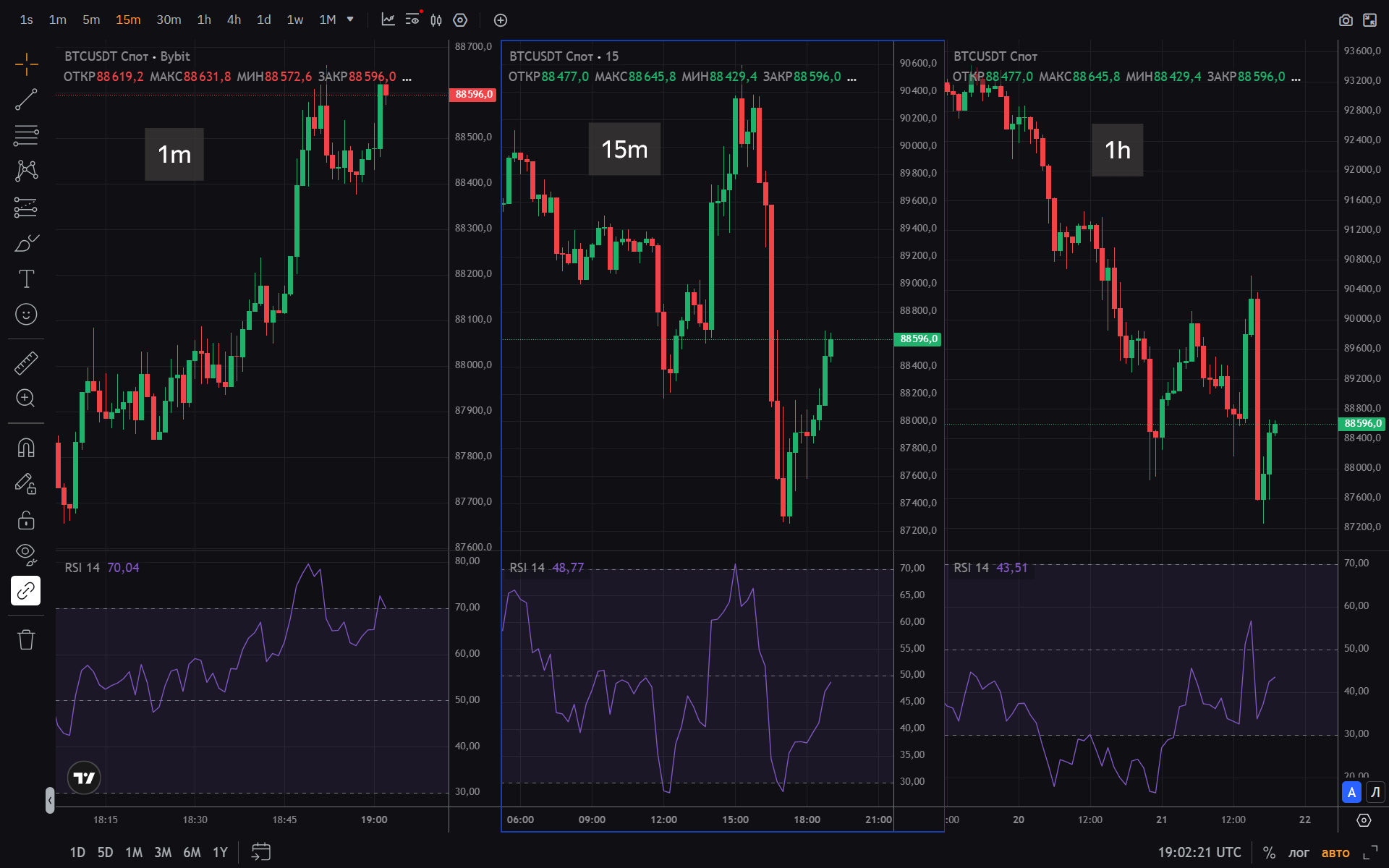Viewport: 1389px width, 868px height.
Task: Toggle magnet snap mode in the sidebar
Action: click(x=26, y=448)
